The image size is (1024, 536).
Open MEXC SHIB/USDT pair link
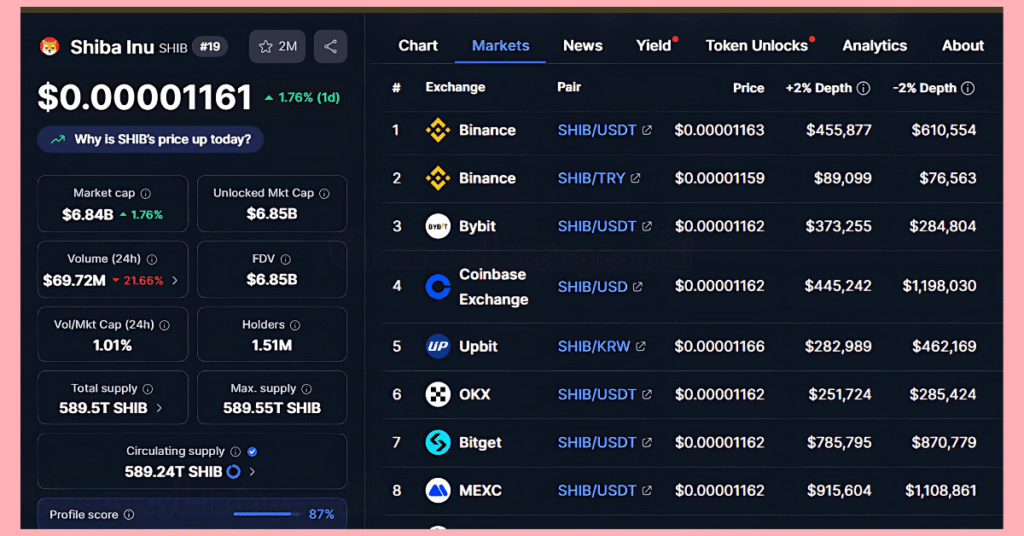[597, 490]
